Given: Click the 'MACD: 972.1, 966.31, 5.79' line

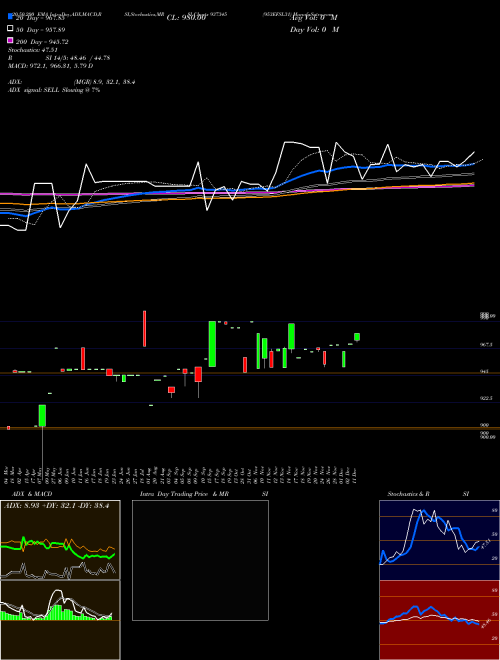Looking at the screenshot, I should (51, 66).
